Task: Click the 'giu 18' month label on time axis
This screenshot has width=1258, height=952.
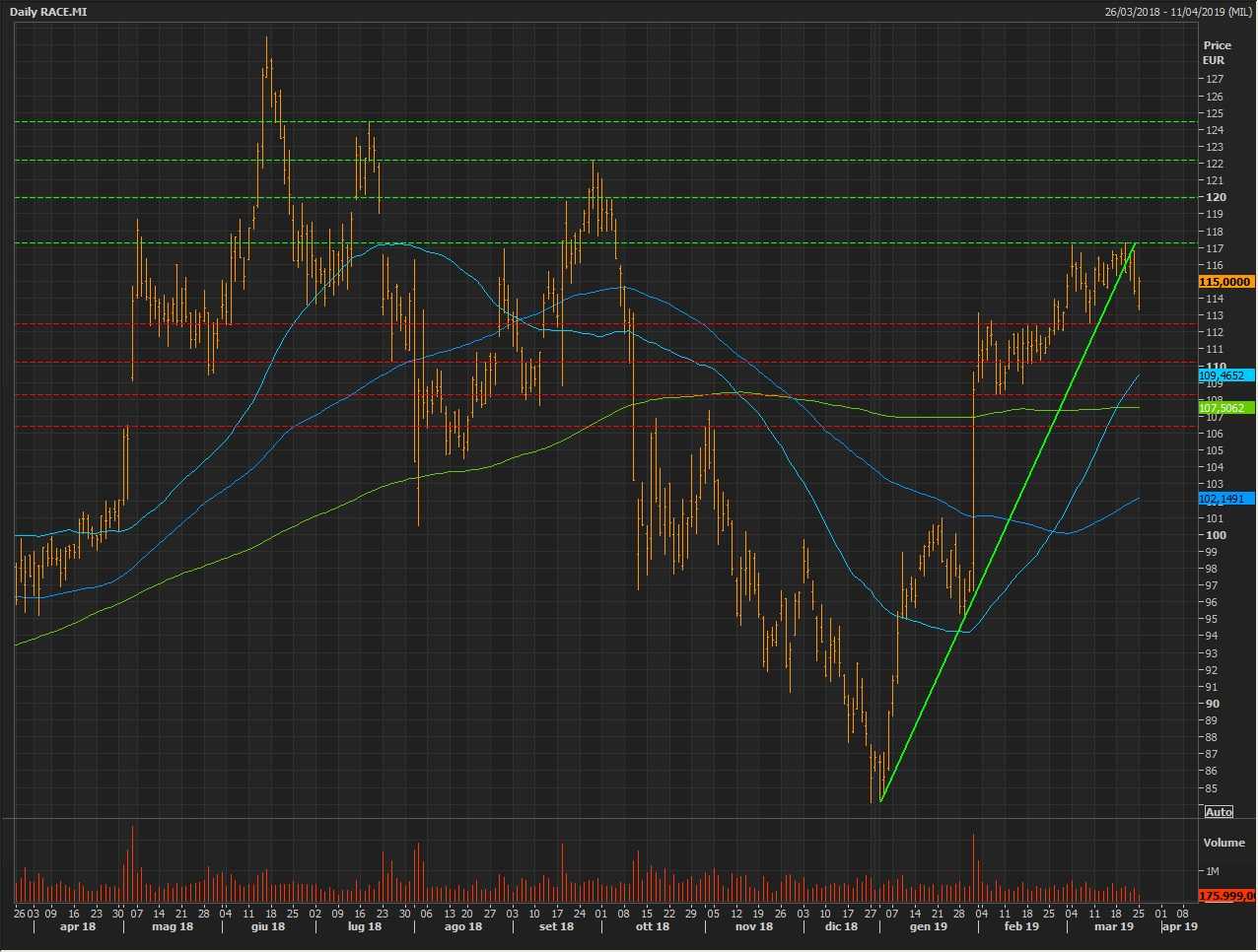Action: coord(267,926)
